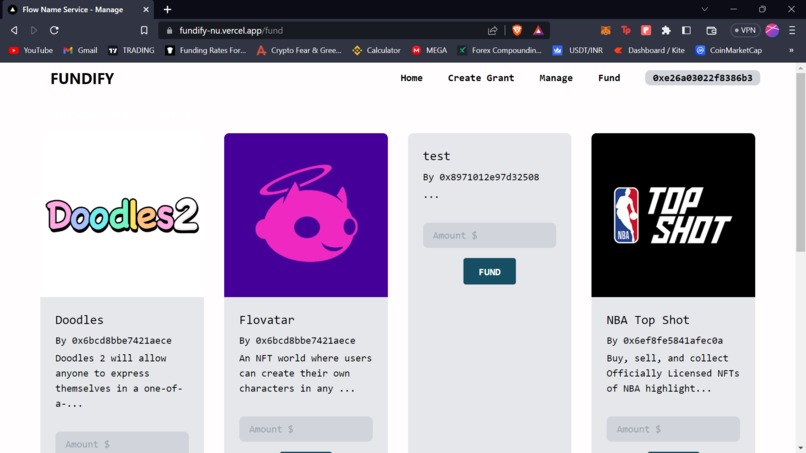Open the Dashboard / Kite bookmark

coord(649,50)
